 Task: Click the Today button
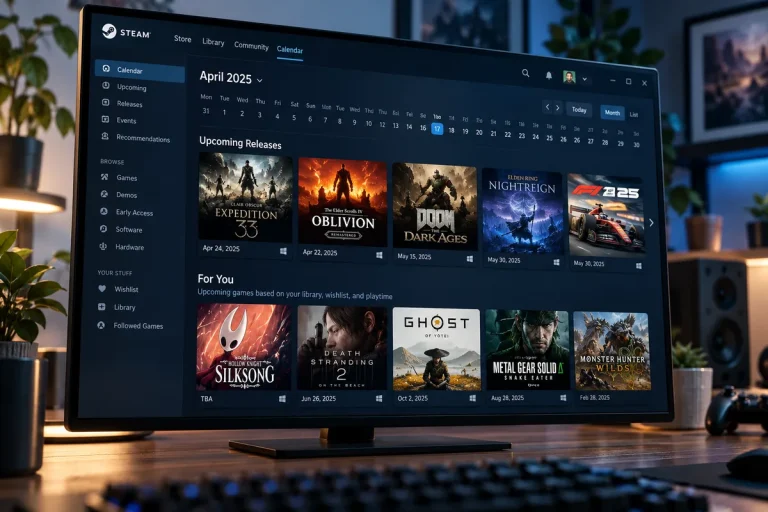(x=579, y=110)
